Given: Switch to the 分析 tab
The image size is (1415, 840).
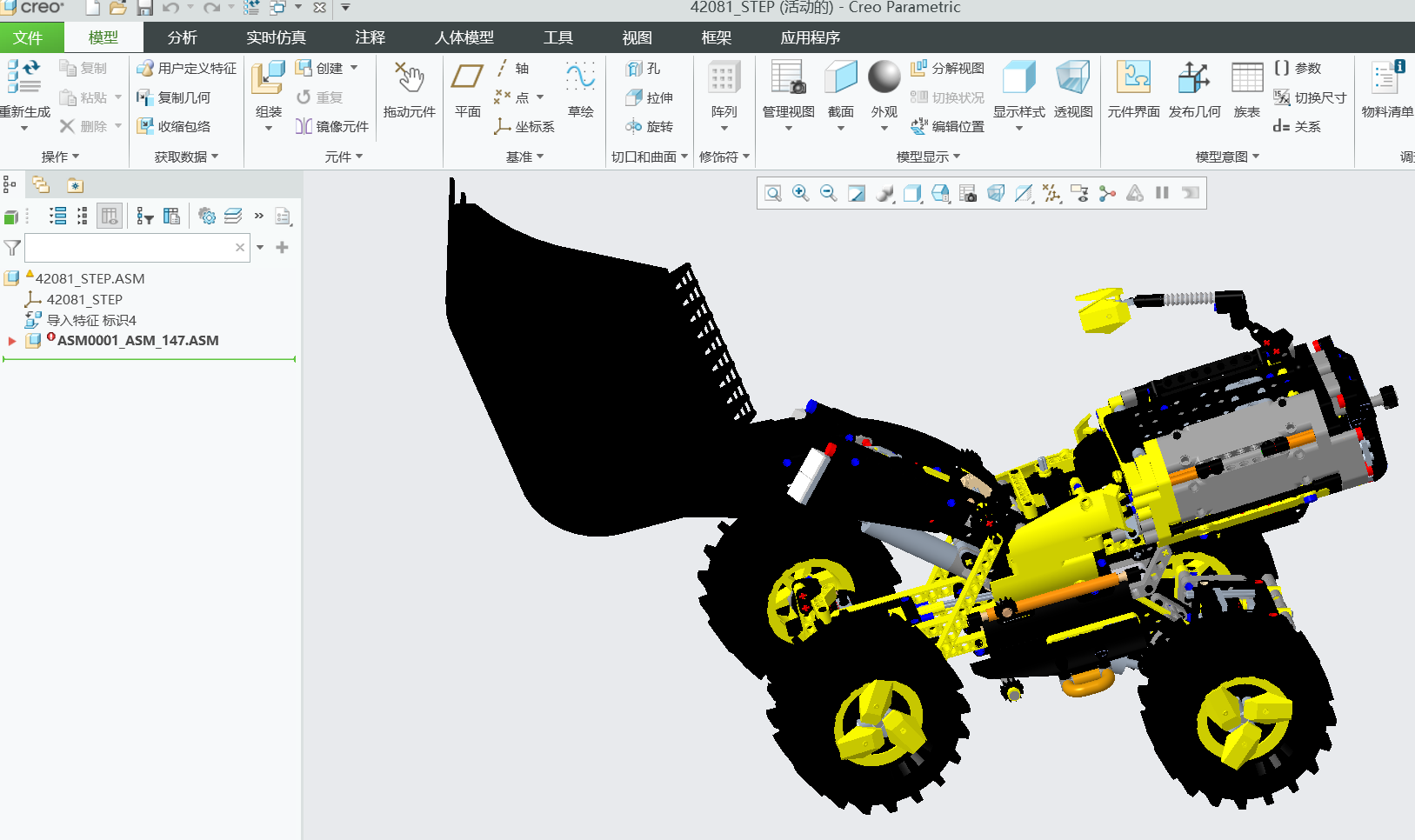Looking at the screenshot, I should [x=183, y=37].
